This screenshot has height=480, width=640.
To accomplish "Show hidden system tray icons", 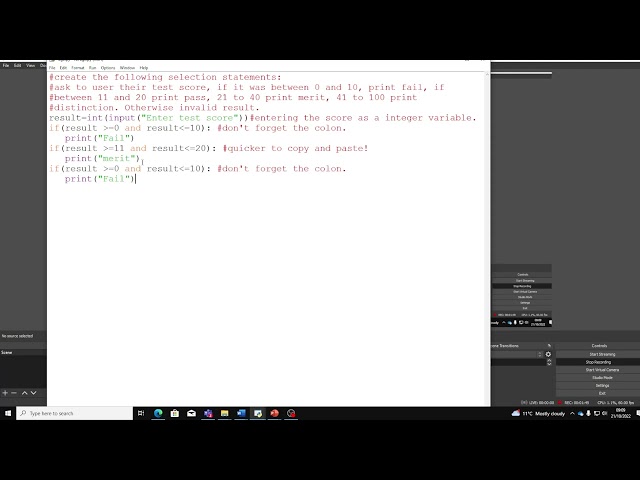I will [x=572, y=413].
